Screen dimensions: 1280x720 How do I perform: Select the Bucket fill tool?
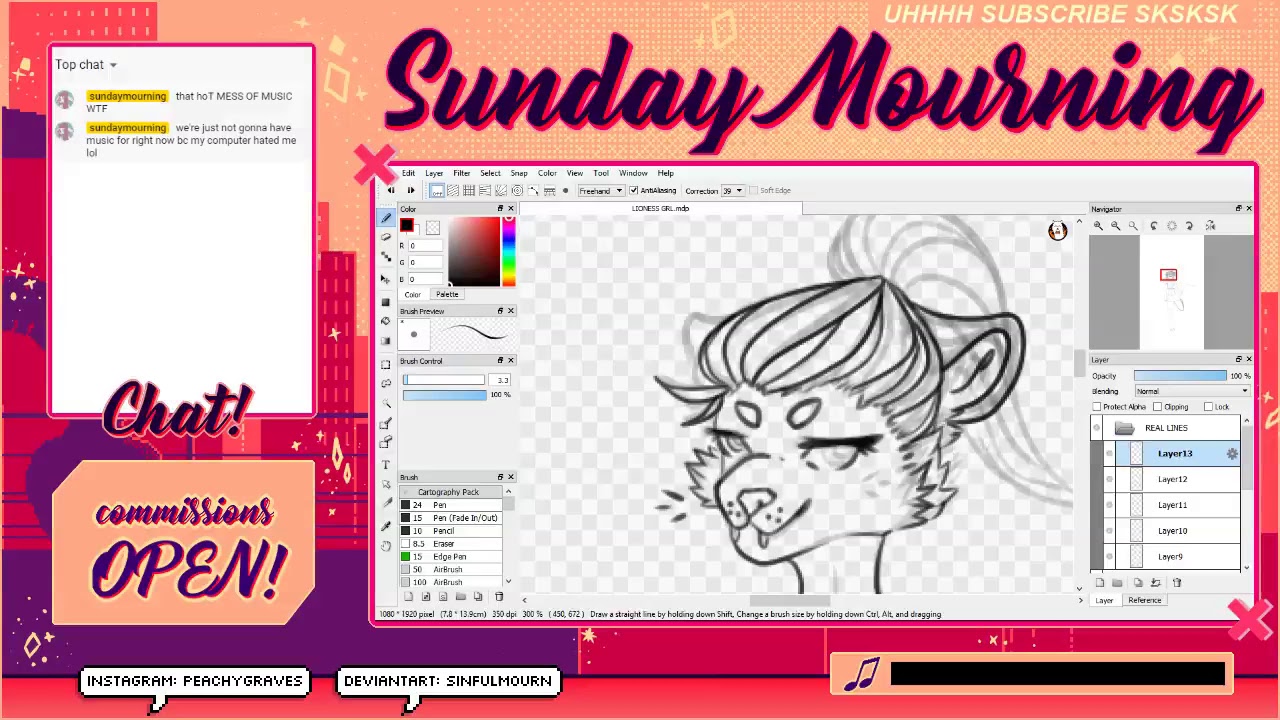click(386, 321)
